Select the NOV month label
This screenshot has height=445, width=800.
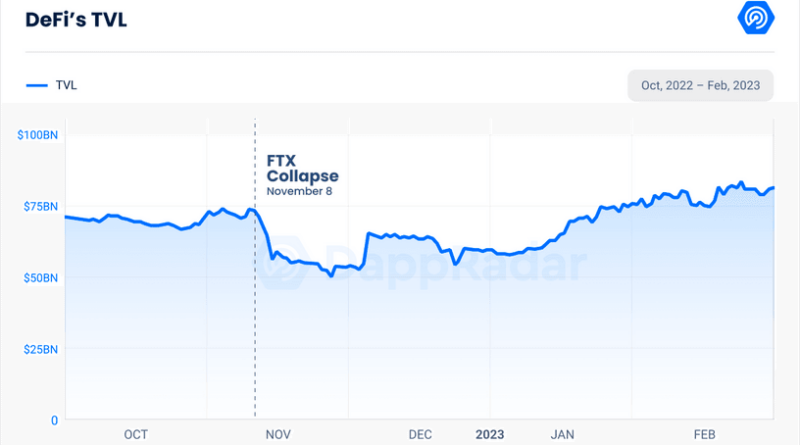tap(278, 434)
